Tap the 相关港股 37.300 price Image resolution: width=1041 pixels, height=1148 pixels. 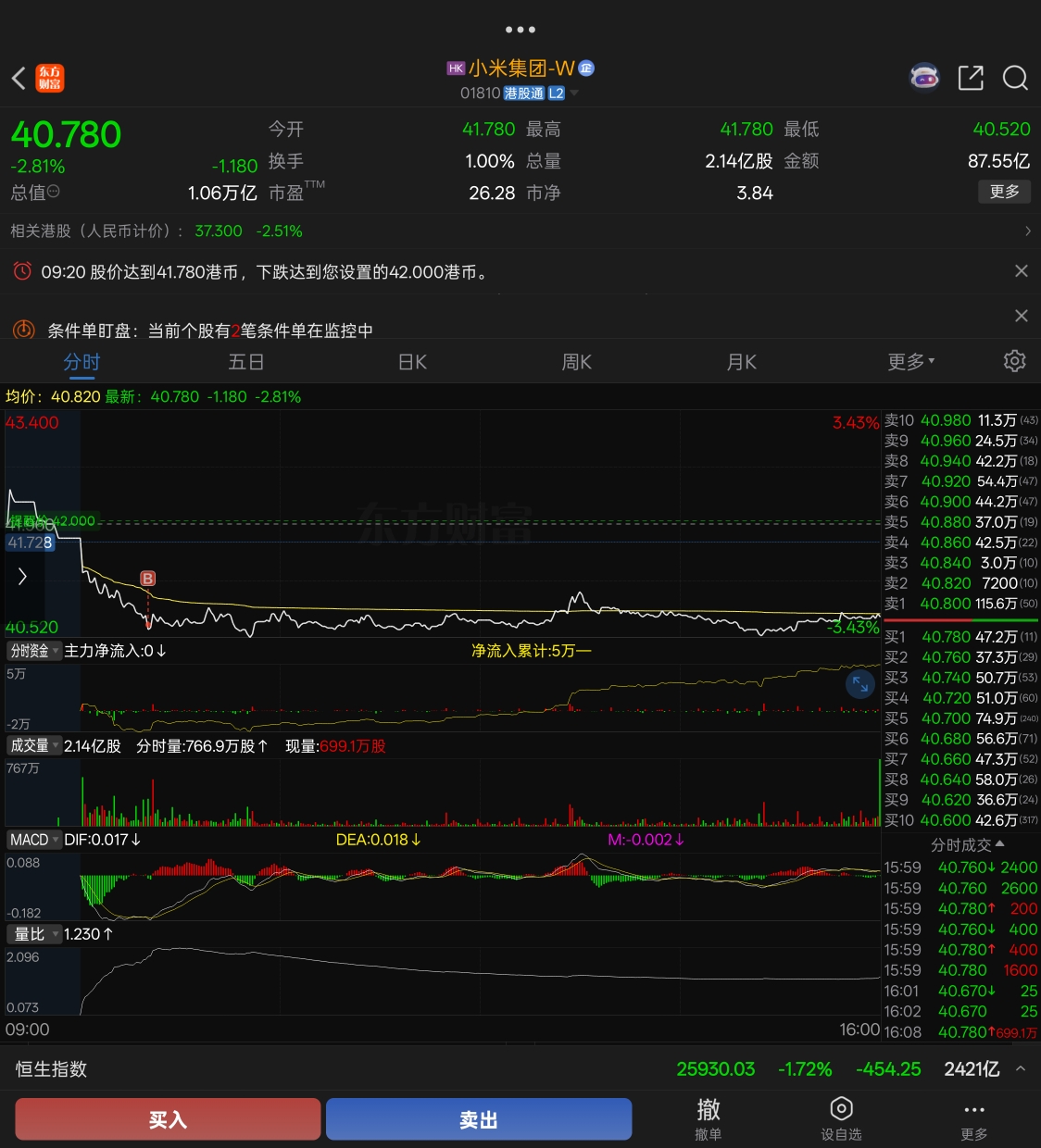(219, 231)
